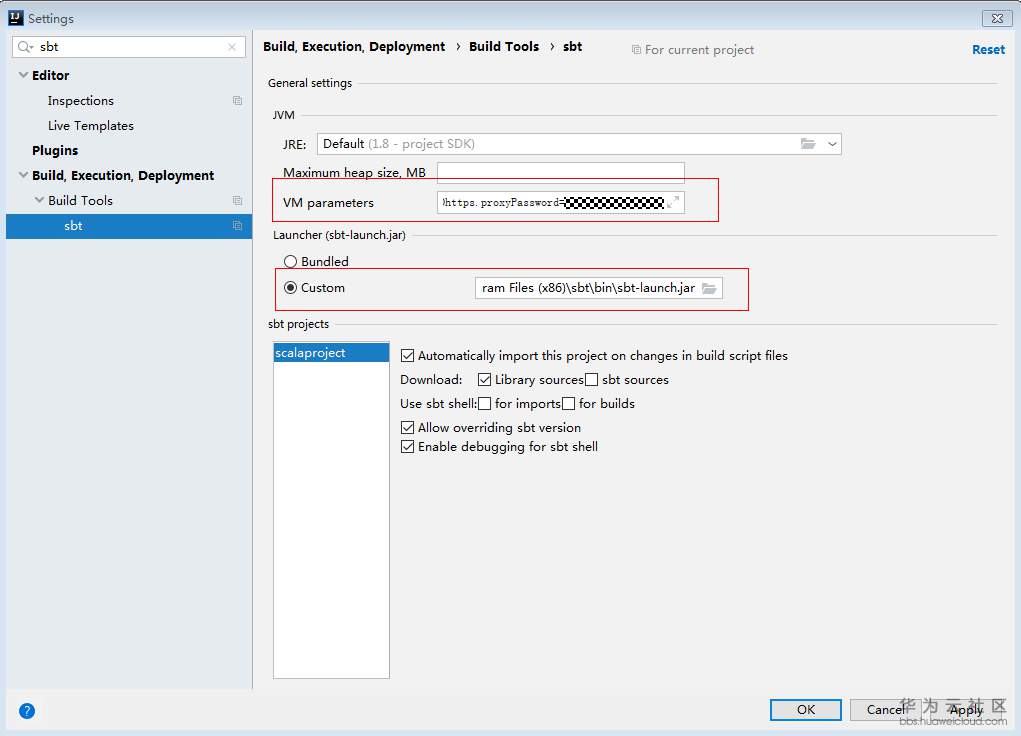Enable sbt shell for builds
This screenshot has width=1021, height=736.
point(568,404)
